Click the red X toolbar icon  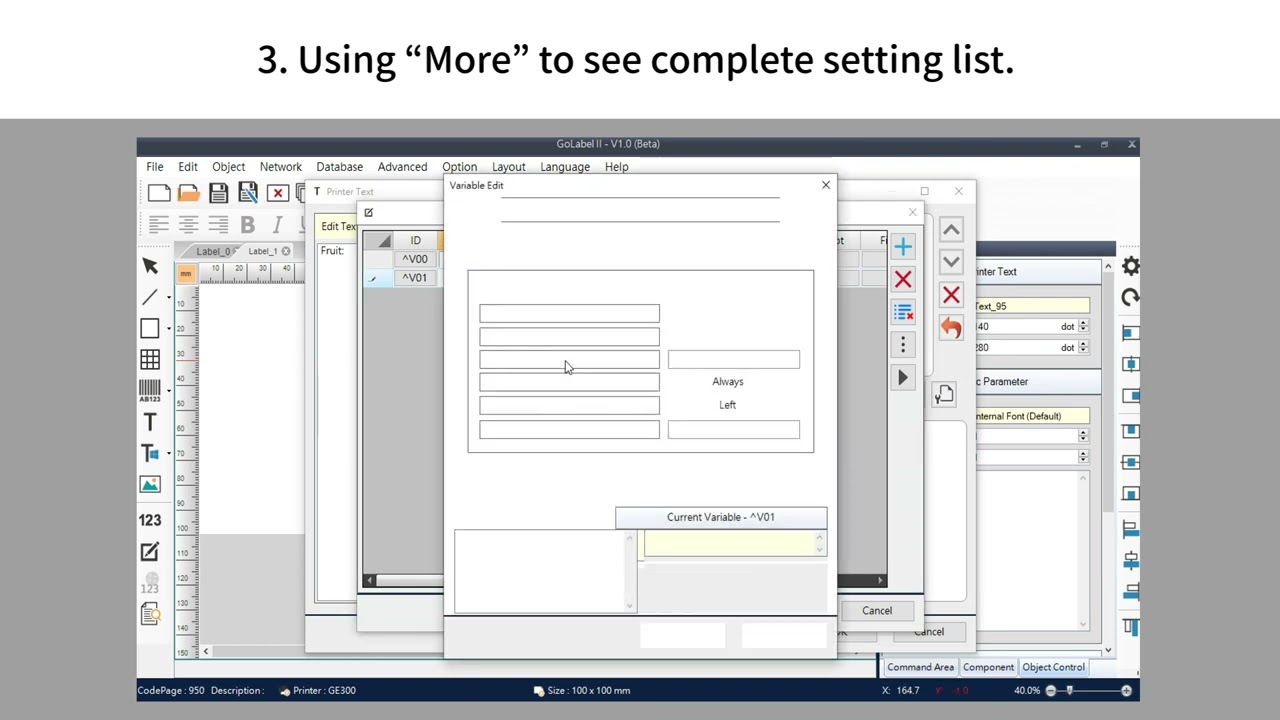point(278,193)
